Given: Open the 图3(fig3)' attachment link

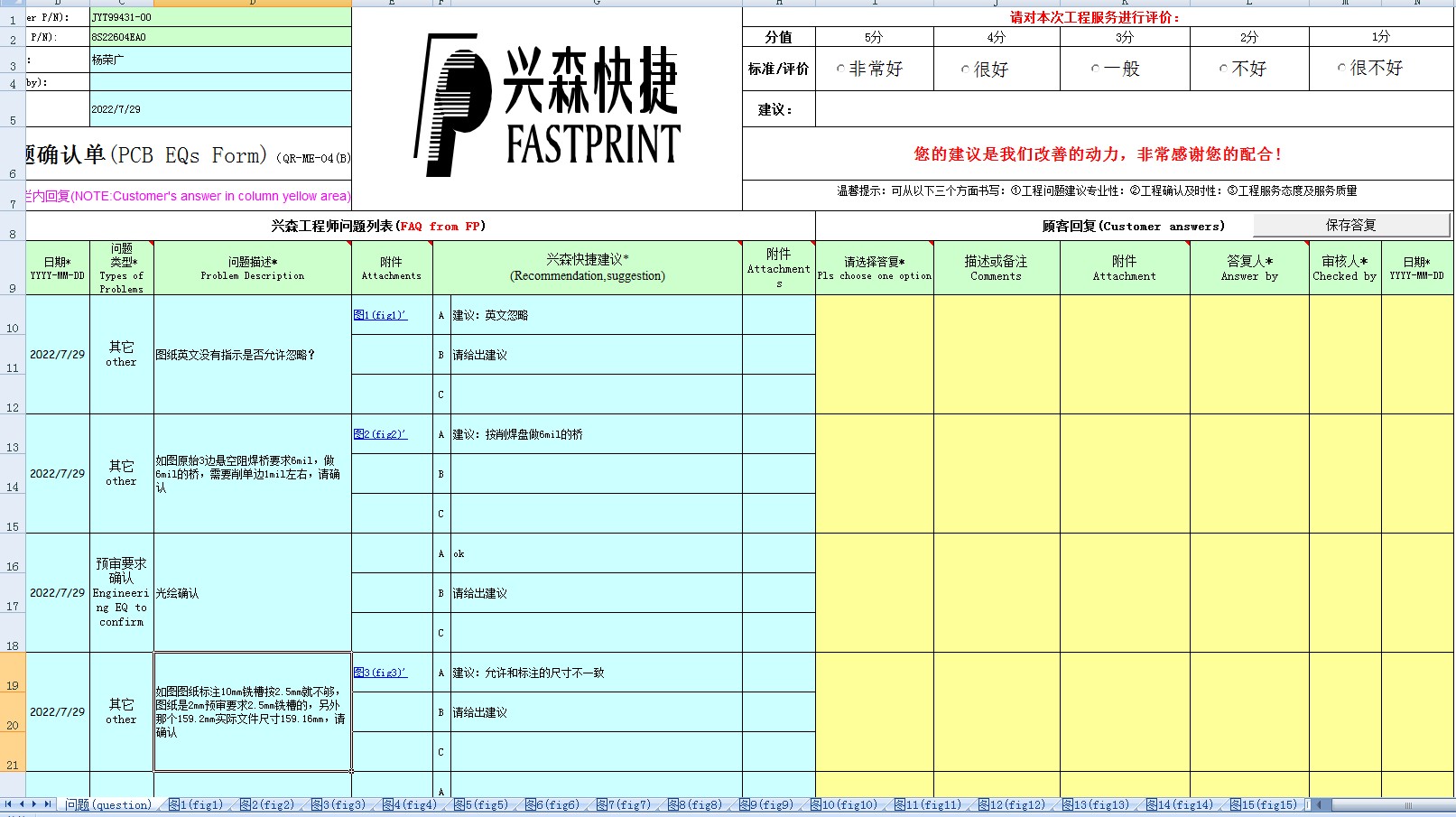Looking at the screenshot, I should pyautogui.click(x=380, y=673).
